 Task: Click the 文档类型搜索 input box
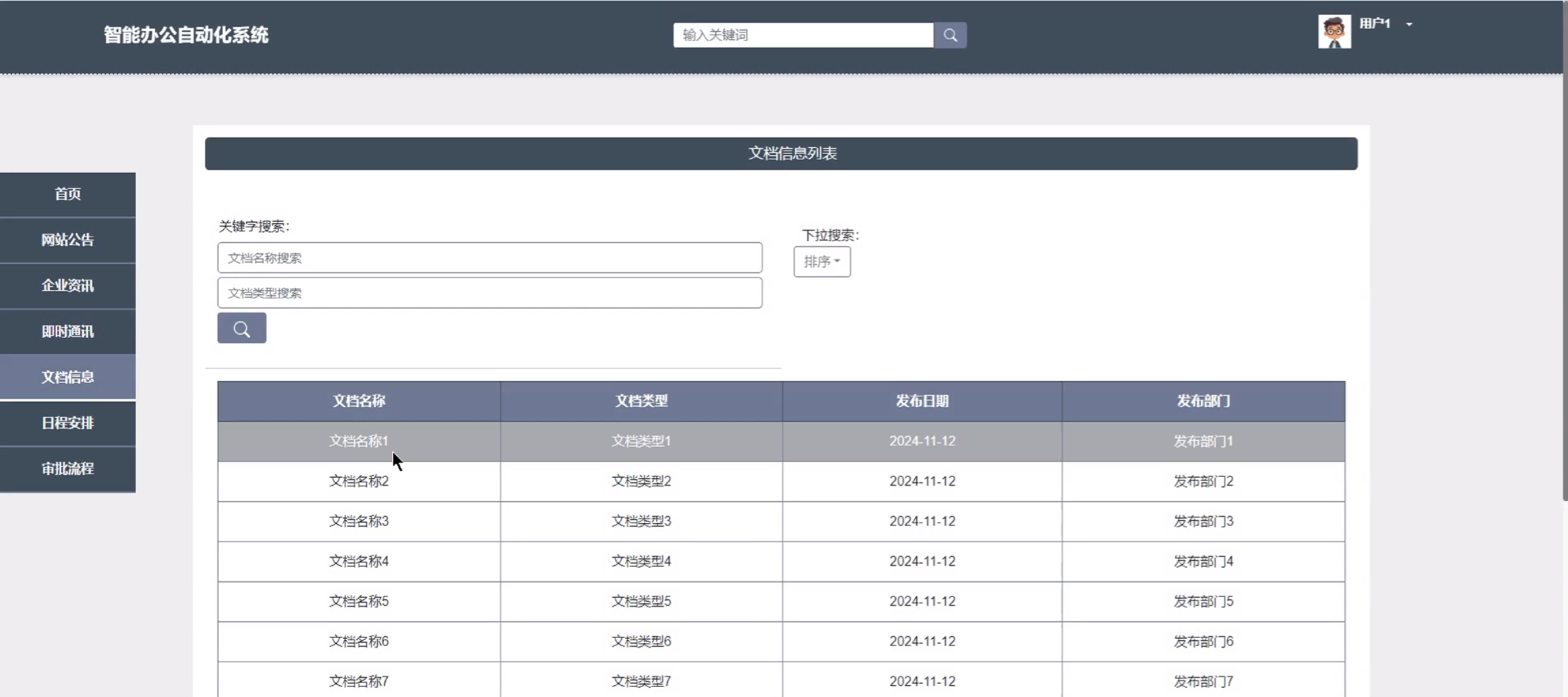489,293
